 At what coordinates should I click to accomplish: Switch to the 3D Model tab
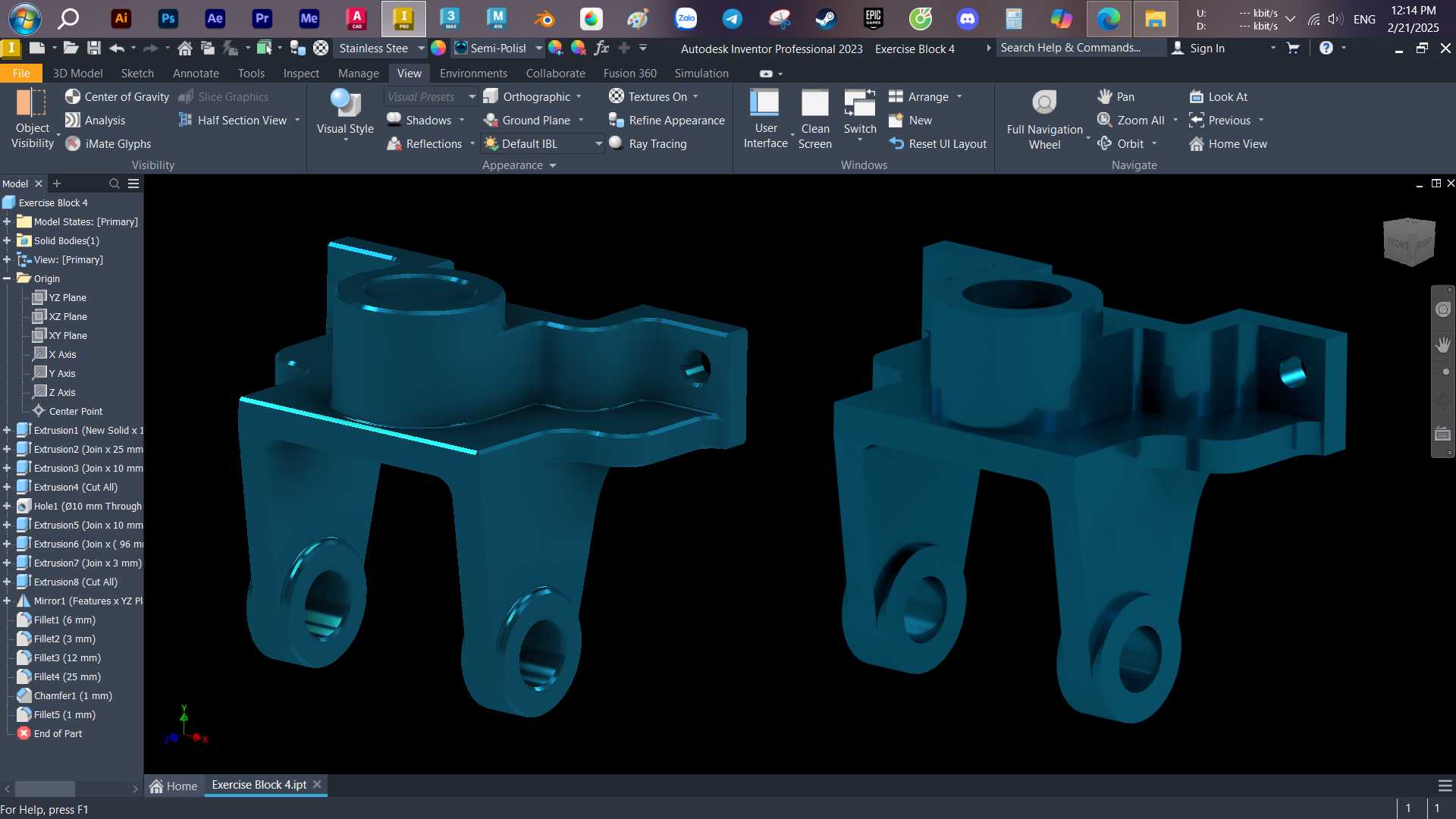tap(77, 73)
